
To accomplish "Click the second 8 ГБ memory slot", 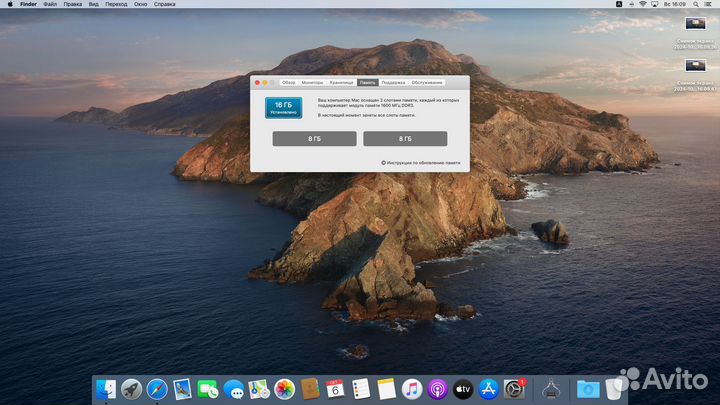I will [x=405, y=139].
